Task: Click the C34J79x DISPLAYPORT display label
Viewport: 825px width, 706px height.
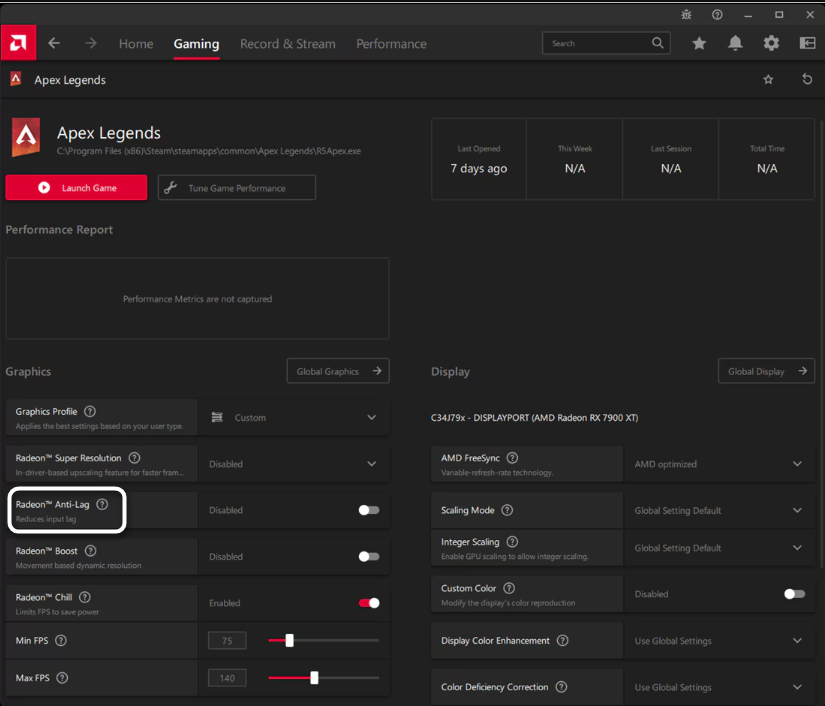Action: click(x=534, y=418)
